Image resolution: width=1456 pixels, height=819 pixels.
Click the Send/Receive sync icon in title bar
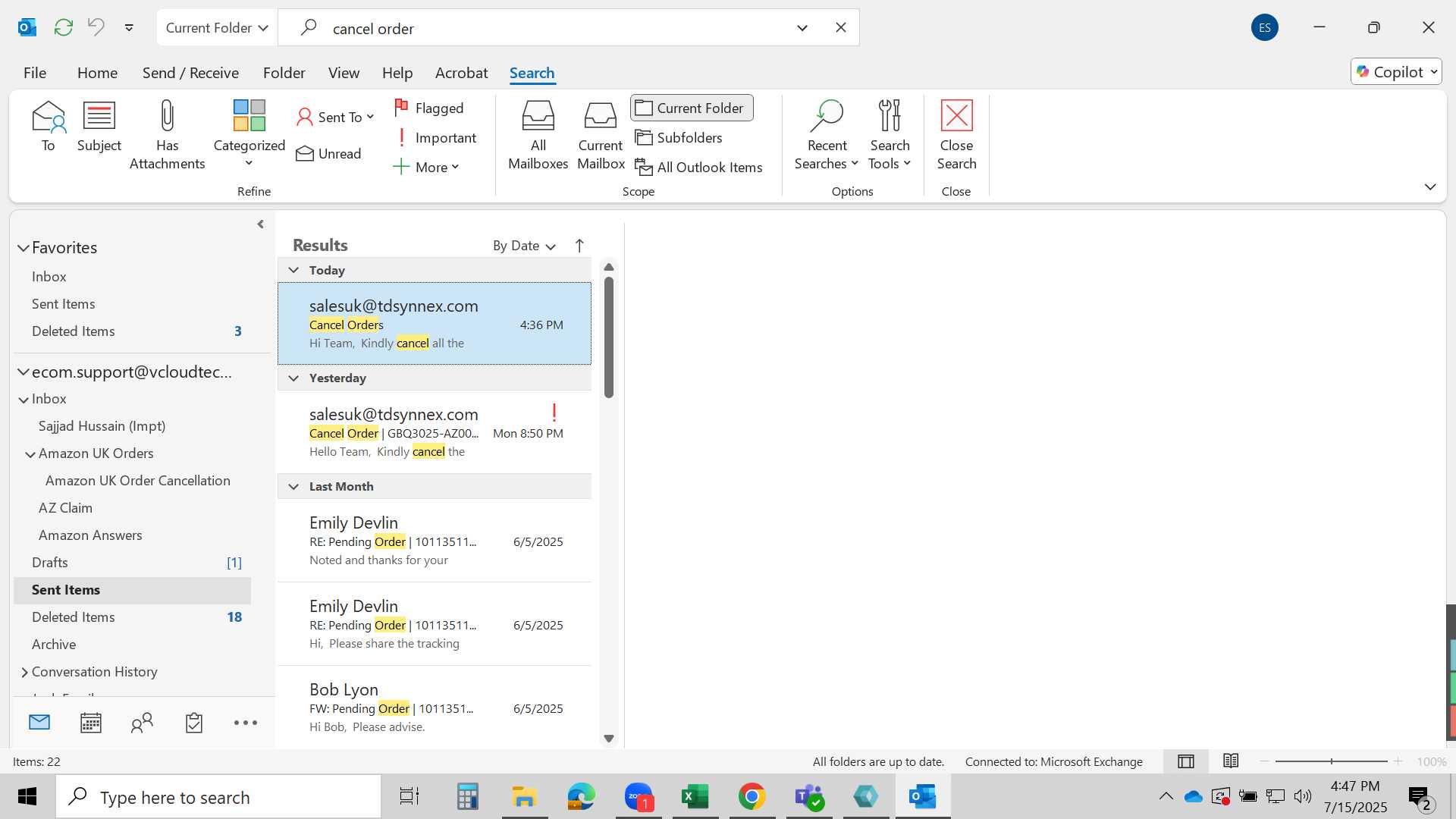click(64, 27)
